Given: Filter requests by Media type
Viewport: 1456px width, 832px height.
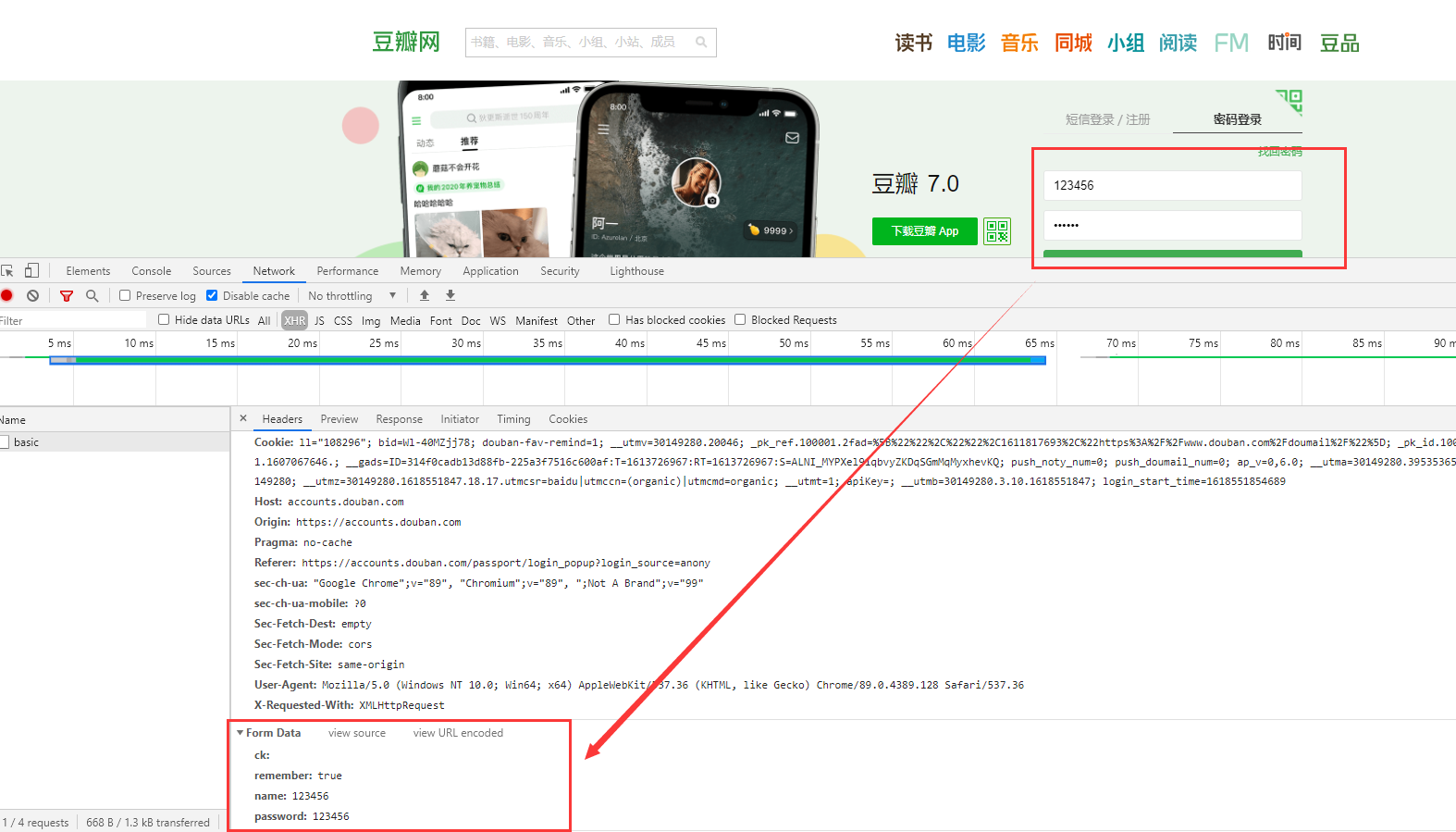Looking at the screenshot, I should pyautogui.click(x=405, y=321).
